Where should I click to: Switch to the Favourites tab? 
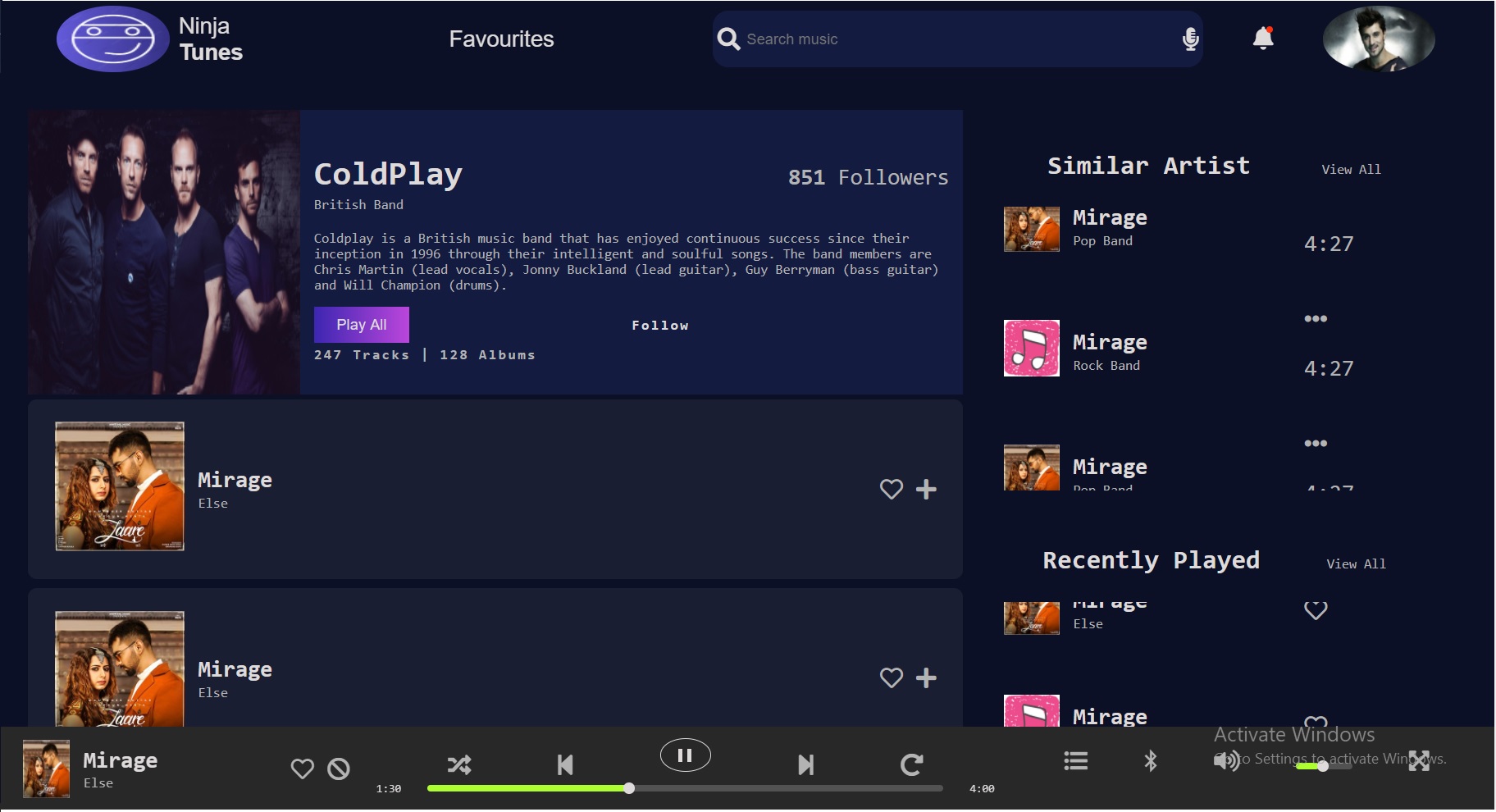tap(500, 39)
